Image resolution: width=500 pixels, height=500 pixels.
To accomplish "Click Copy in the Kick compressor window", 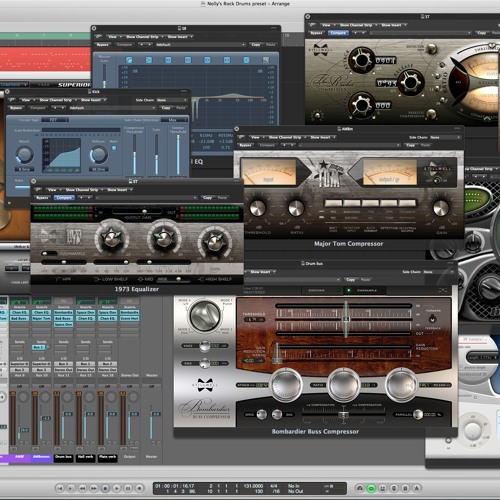I will (166, 108).
